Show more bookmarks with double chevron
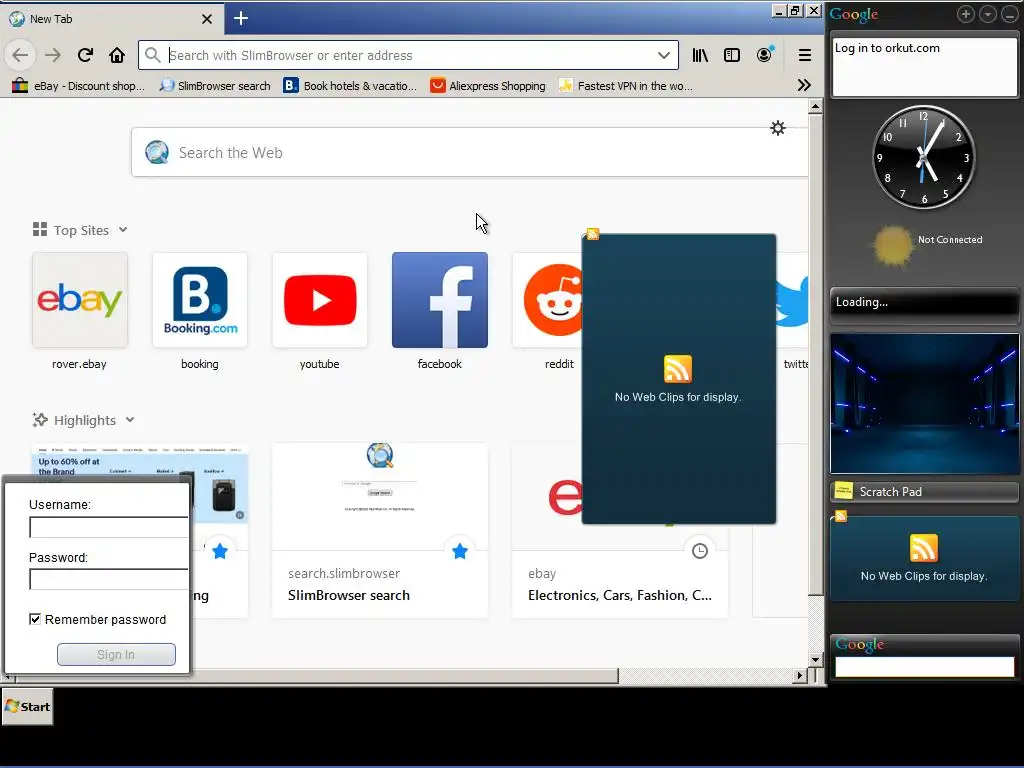The height and width of the screenshot is (768, 1024). point(804,86)
